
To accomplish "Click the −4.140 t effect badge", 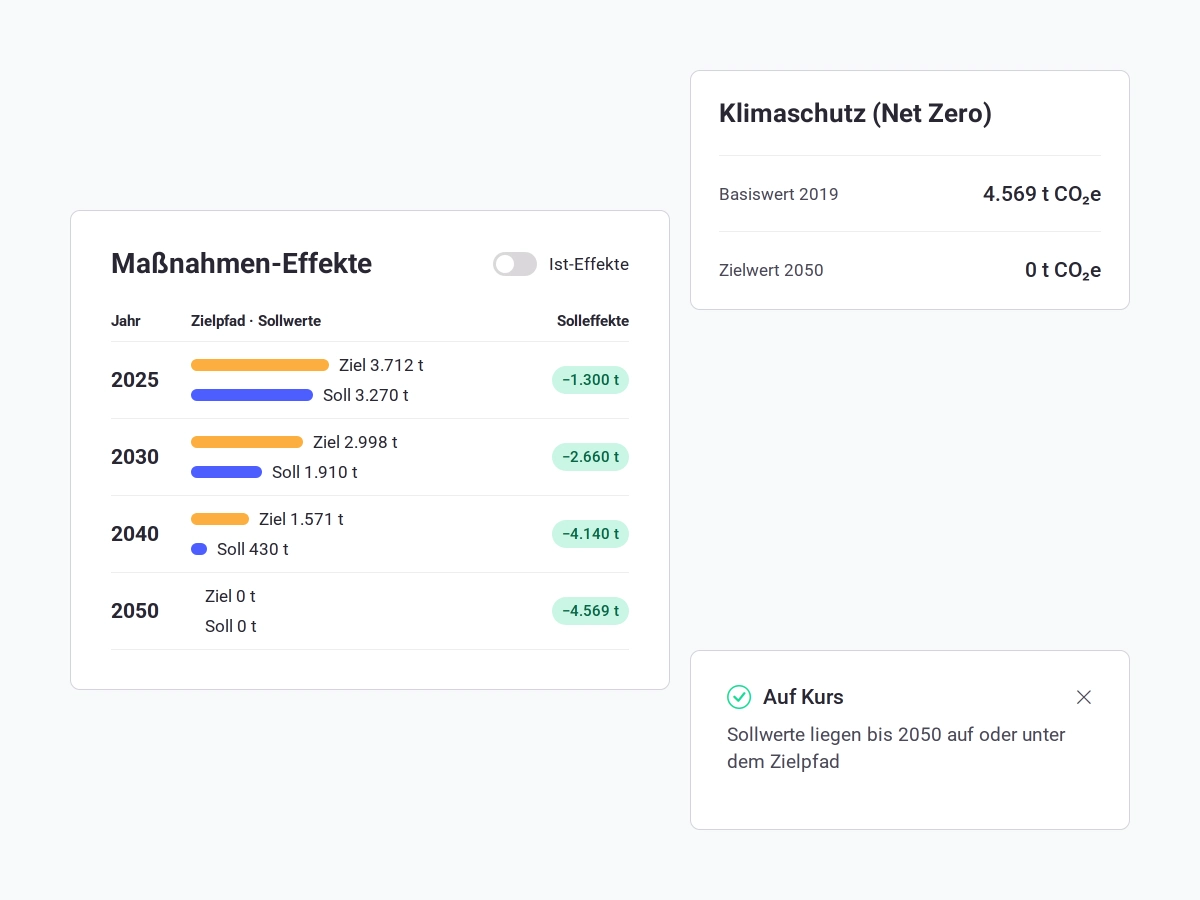I will [590, 534].
